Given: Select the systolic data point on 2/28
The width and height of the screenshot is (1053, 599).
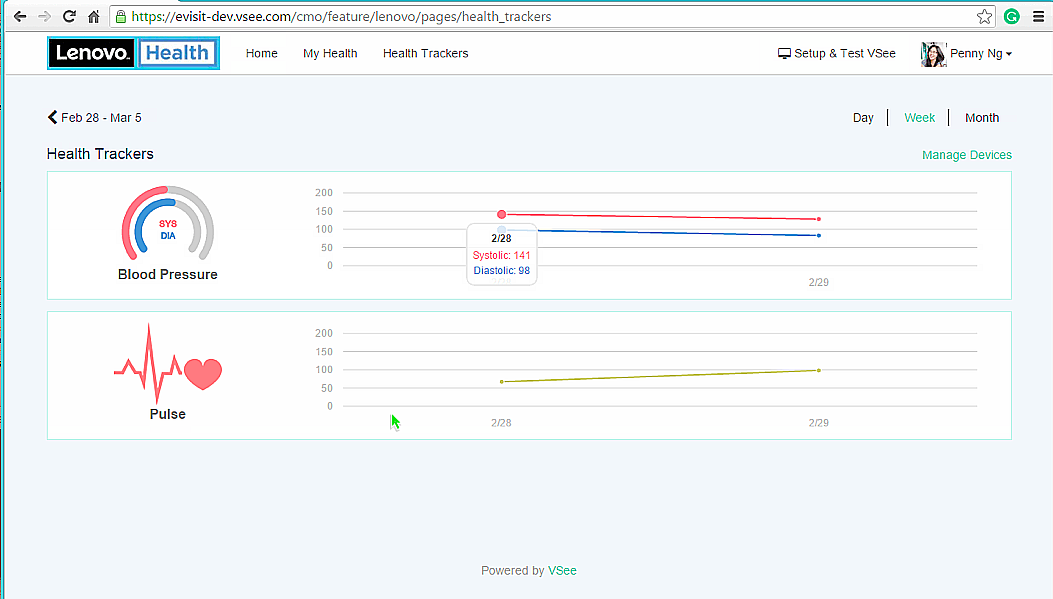Looking at the screenshot, I should point(502,214).
